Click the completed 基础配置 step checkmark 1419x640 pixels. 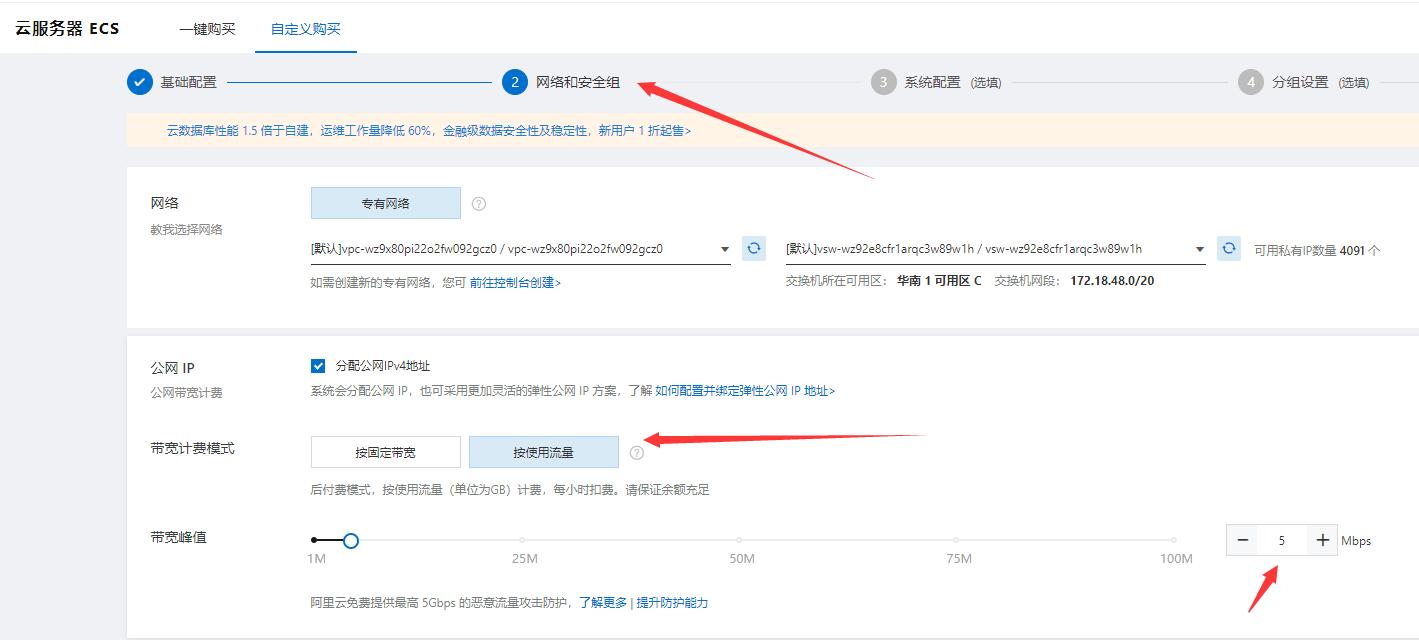139,82
